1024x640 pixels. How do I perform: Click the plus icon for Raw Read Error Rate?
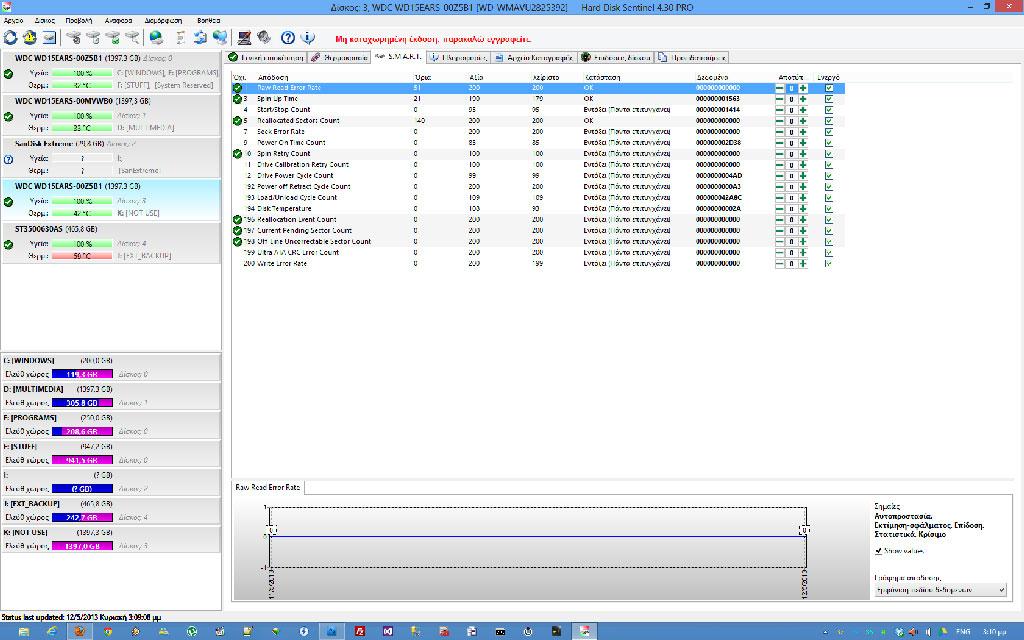(802, 88)
